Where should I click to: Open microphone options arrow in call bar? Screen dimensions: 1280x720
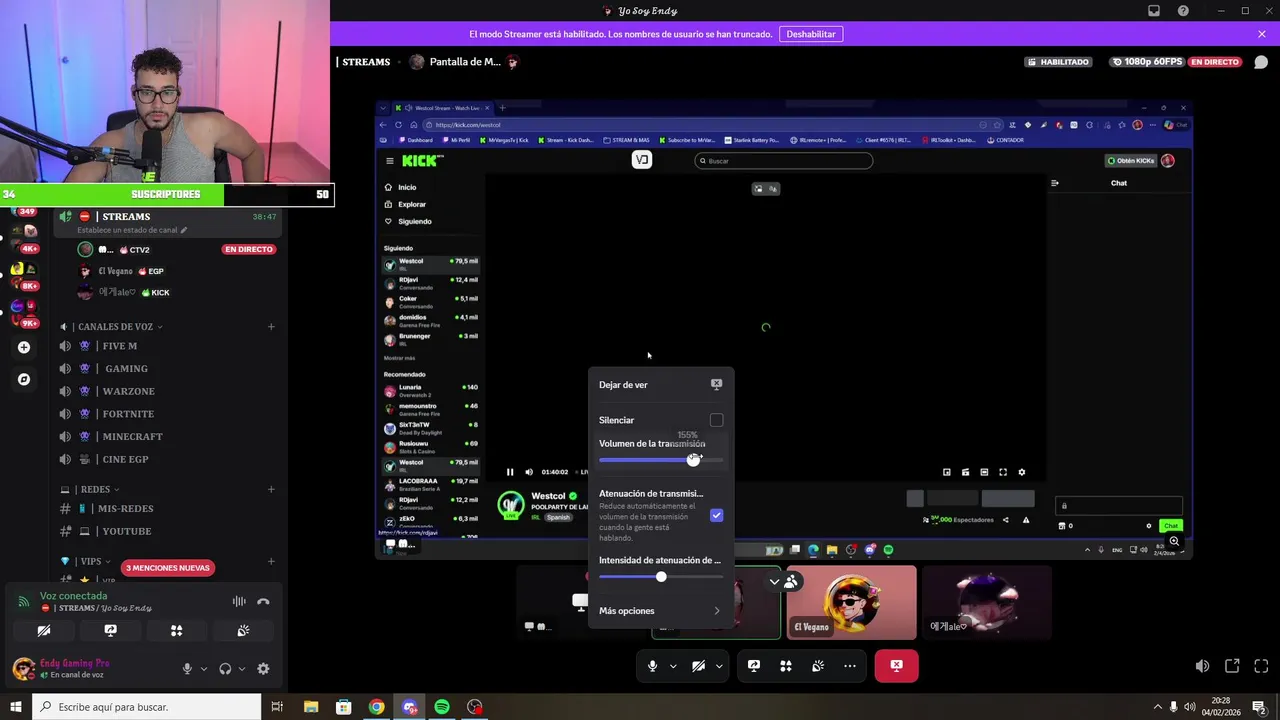(673, 666)
